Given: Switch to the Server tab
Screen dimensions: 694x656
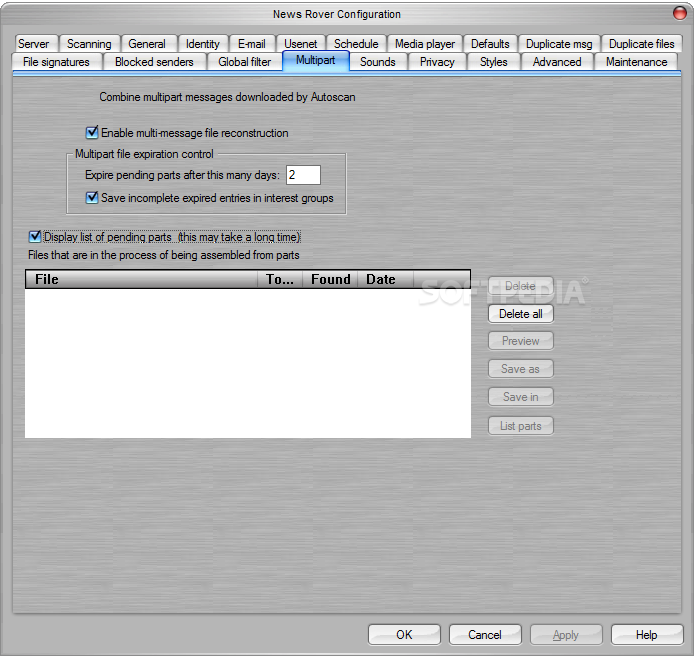Looking at the screenshot, I should click(35, 44).
